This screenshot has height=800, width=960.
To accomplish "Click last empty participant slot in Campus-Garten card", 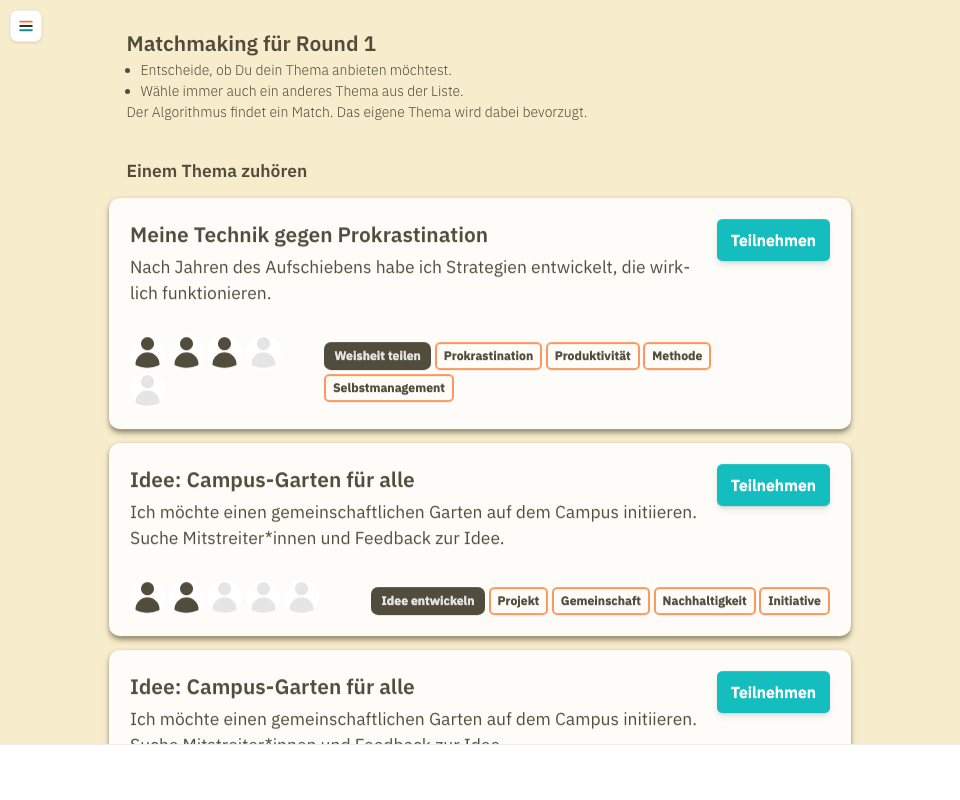I will (301, 597).
